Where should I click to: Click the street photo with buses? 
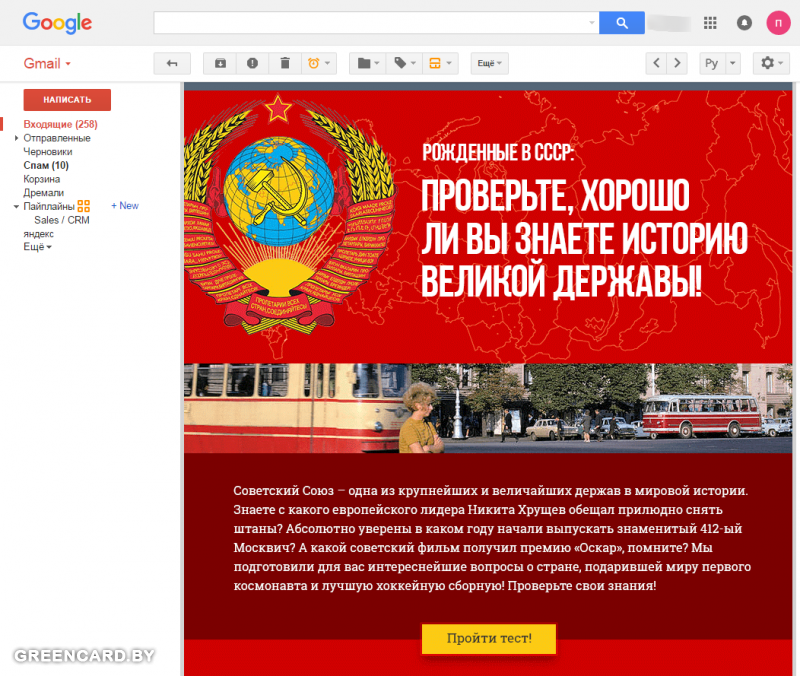488,408
